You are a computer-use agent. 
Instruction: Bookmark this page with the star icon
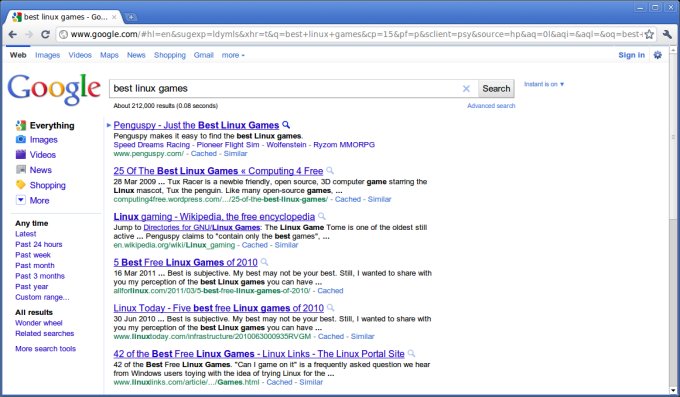(649, 34)
